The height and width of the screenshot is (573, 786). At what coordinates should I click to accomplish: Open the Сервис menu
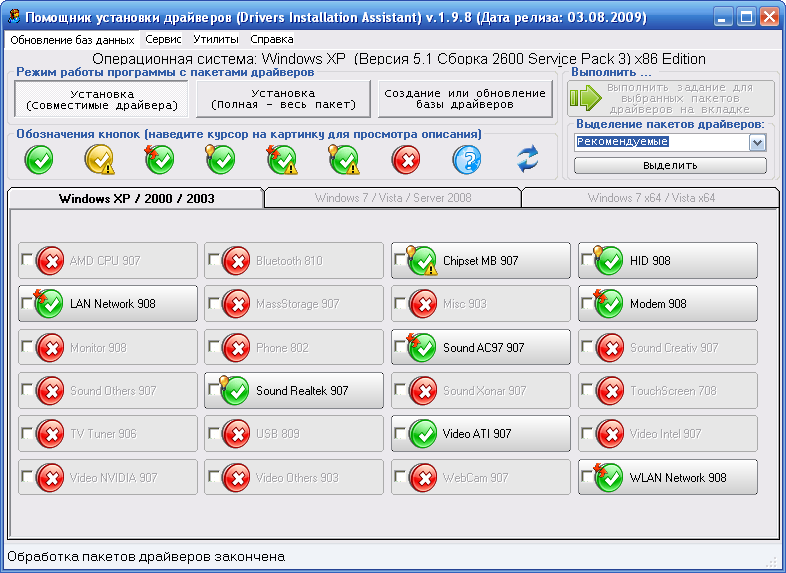[x=163, y=39]
